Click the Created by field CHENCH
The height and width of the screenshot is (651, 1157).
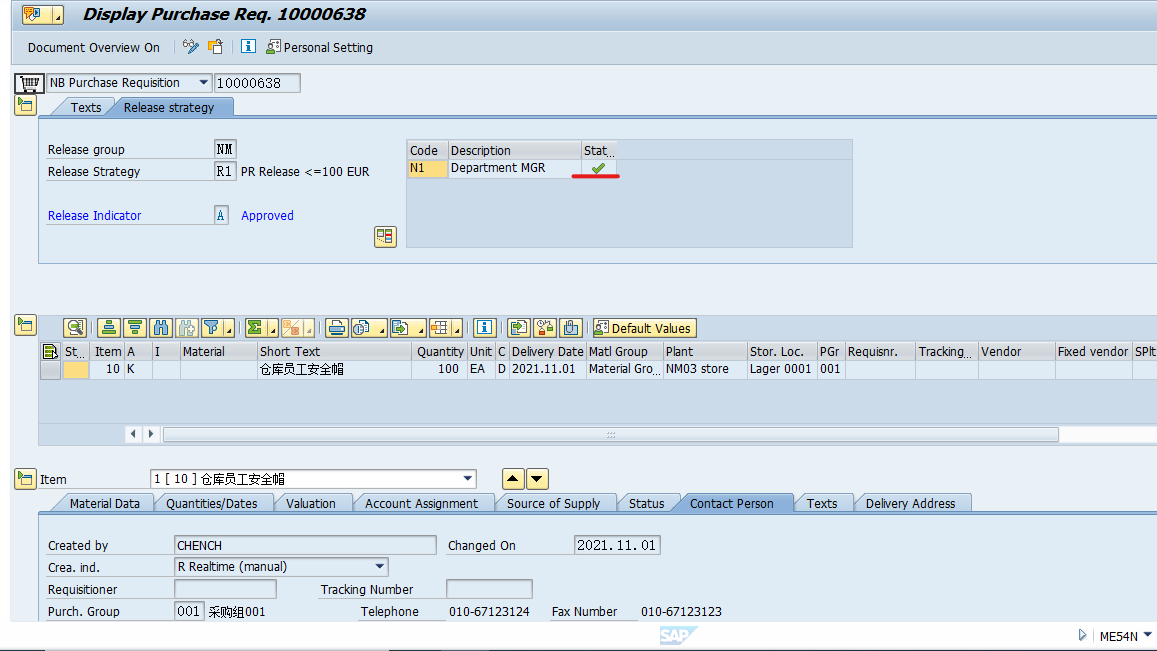(x=305, y=545)
